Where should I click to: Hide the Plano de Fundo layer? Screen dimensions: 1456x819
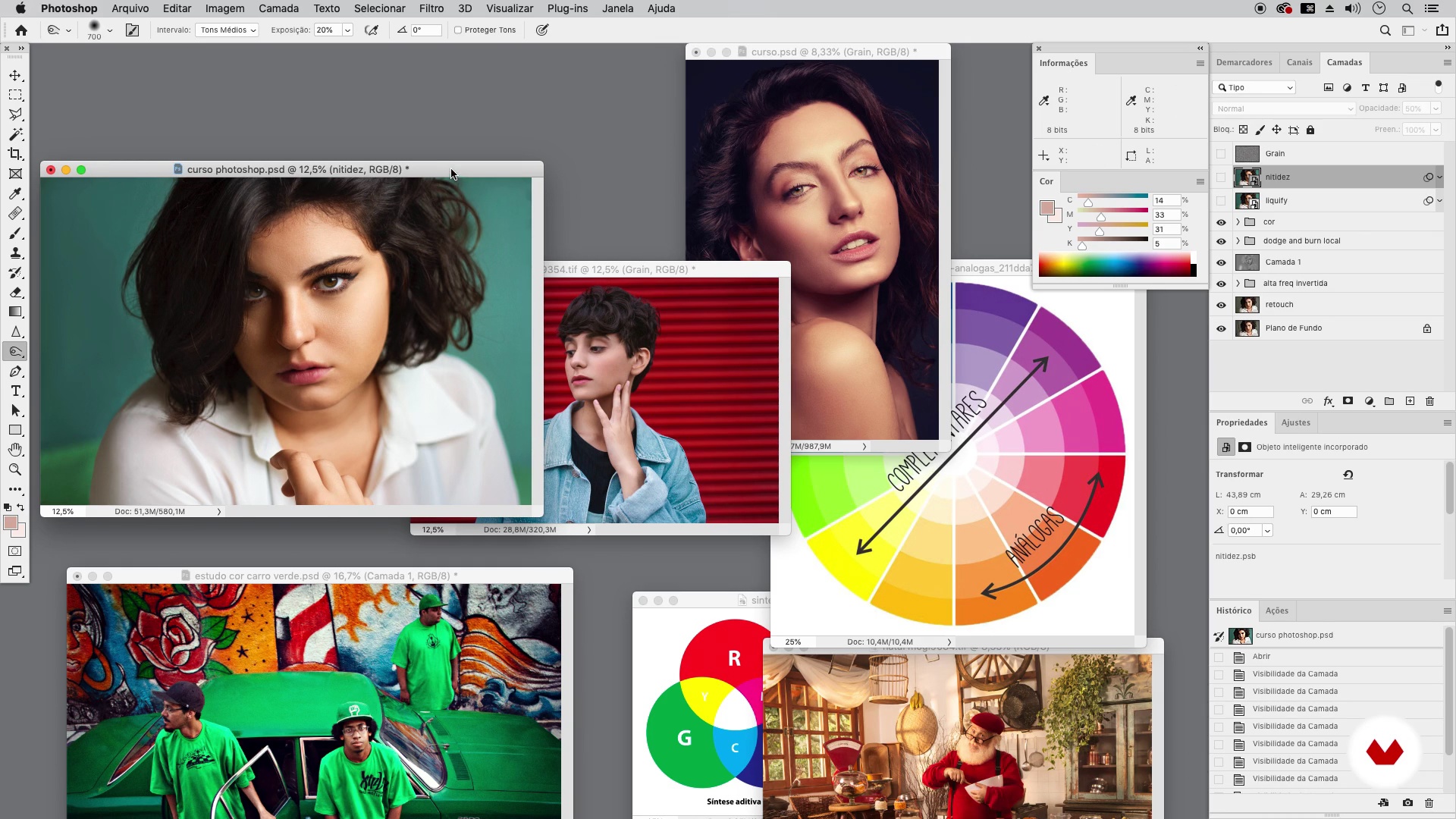click(x=1221, y=328)
